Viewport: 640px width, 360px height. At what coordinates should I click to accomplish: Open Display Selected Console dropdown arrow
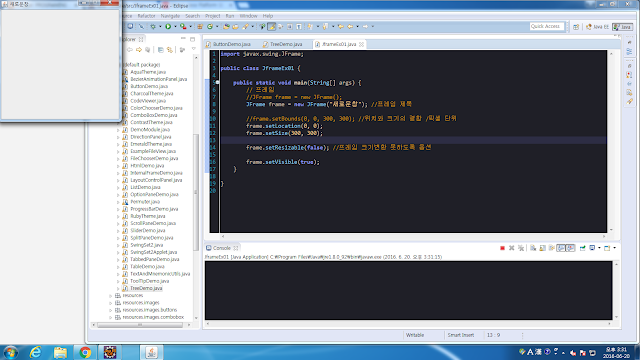click(x=599, y=248)
